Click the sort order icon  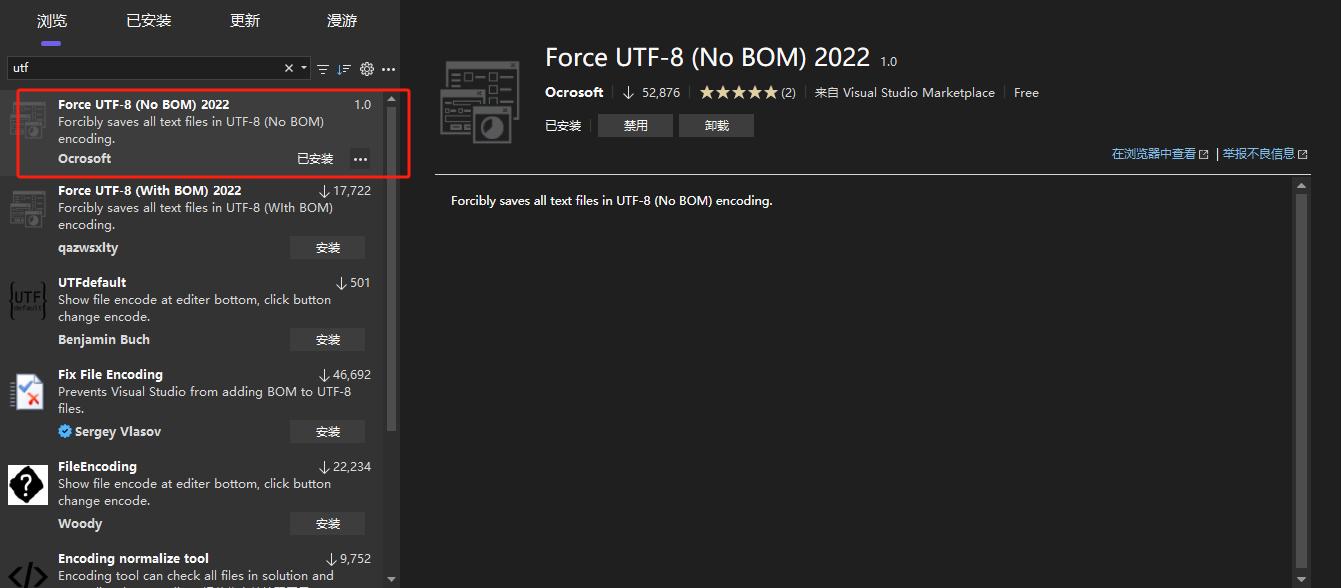(344, 69)
